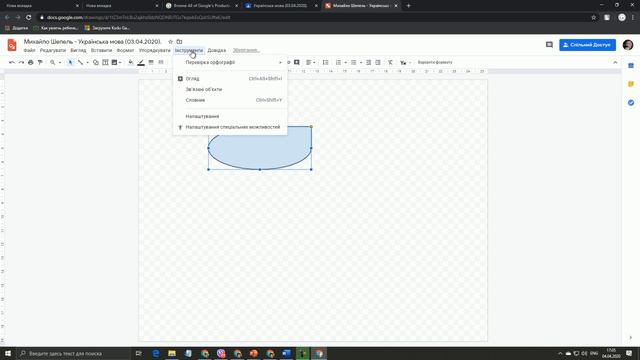Hide the menus with collapse chevron
The height and width of the screenshot is (360, 640).
point(615,62)
